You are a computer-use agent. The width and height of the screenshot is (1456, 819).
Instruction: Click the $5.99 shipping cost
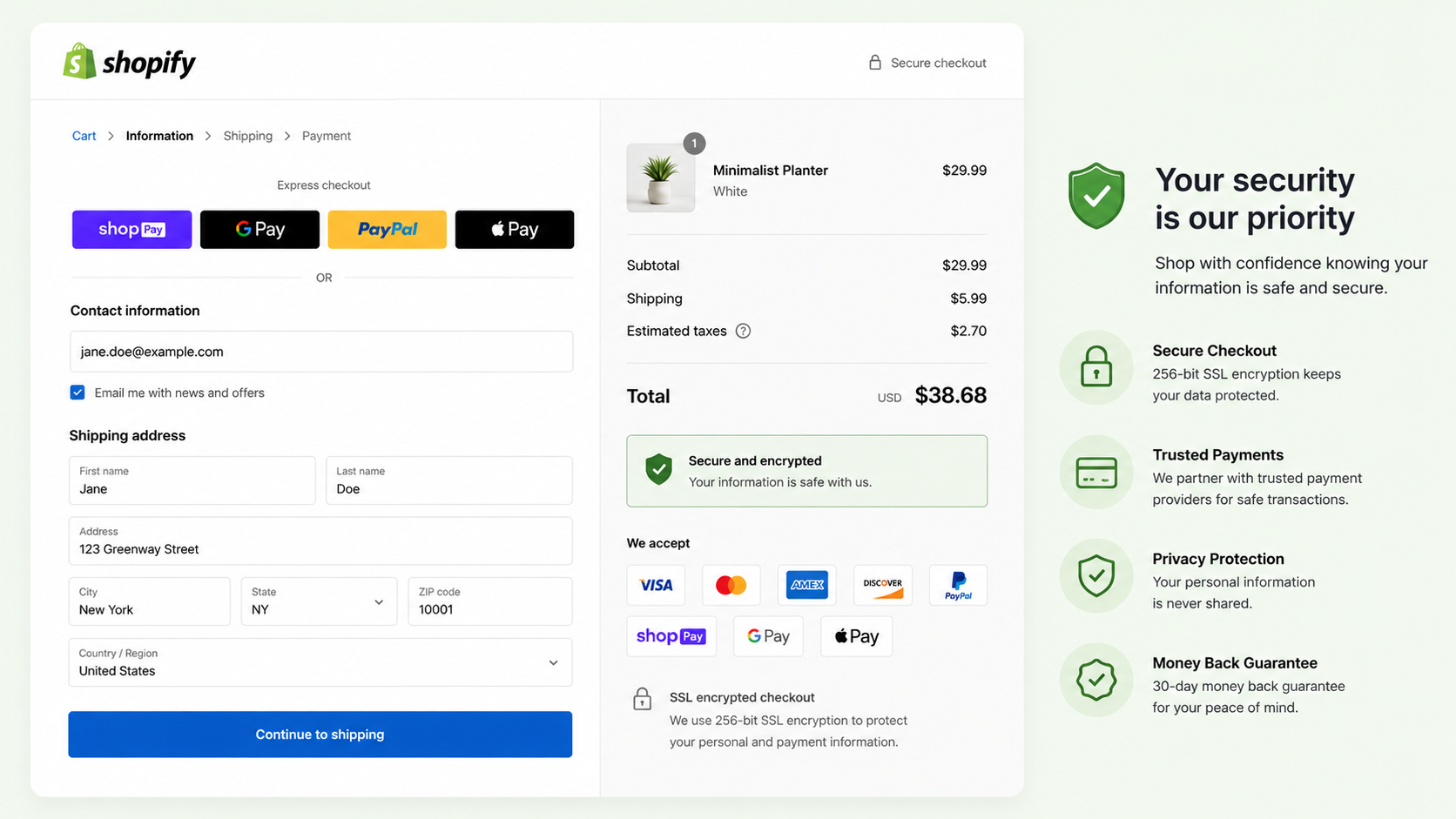click(968, 299)
